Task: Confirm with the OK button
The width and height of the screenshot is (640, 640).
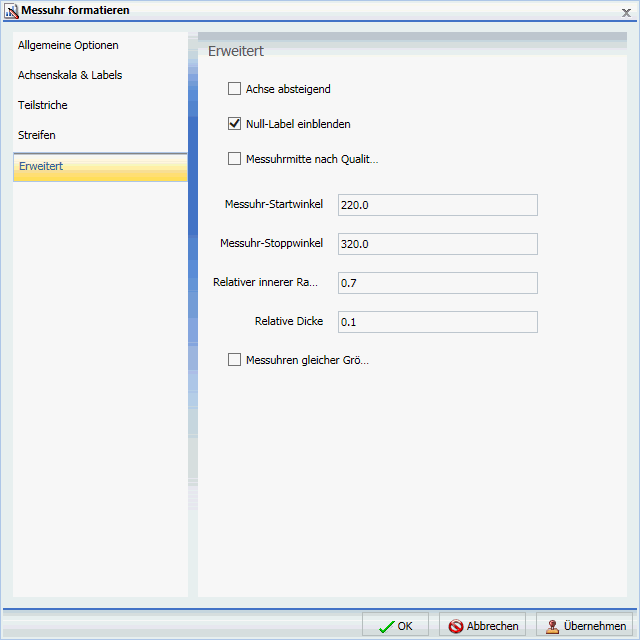Action: 395,626
